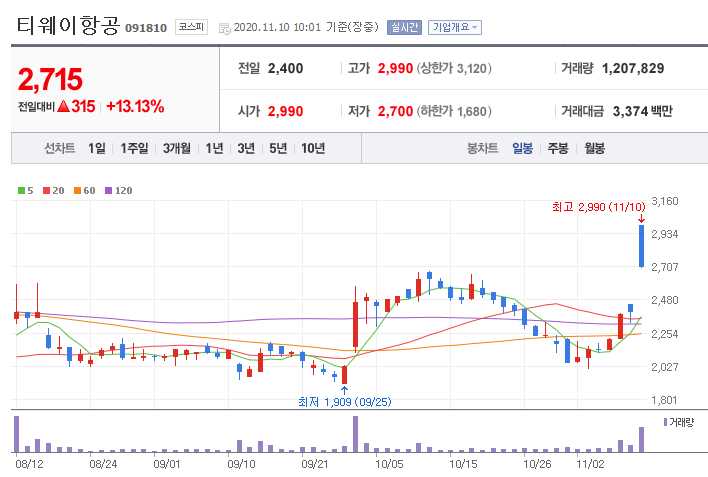Click the 상한가 3,120 text
The image size is (708, 477).
click(x=454, y=69)
